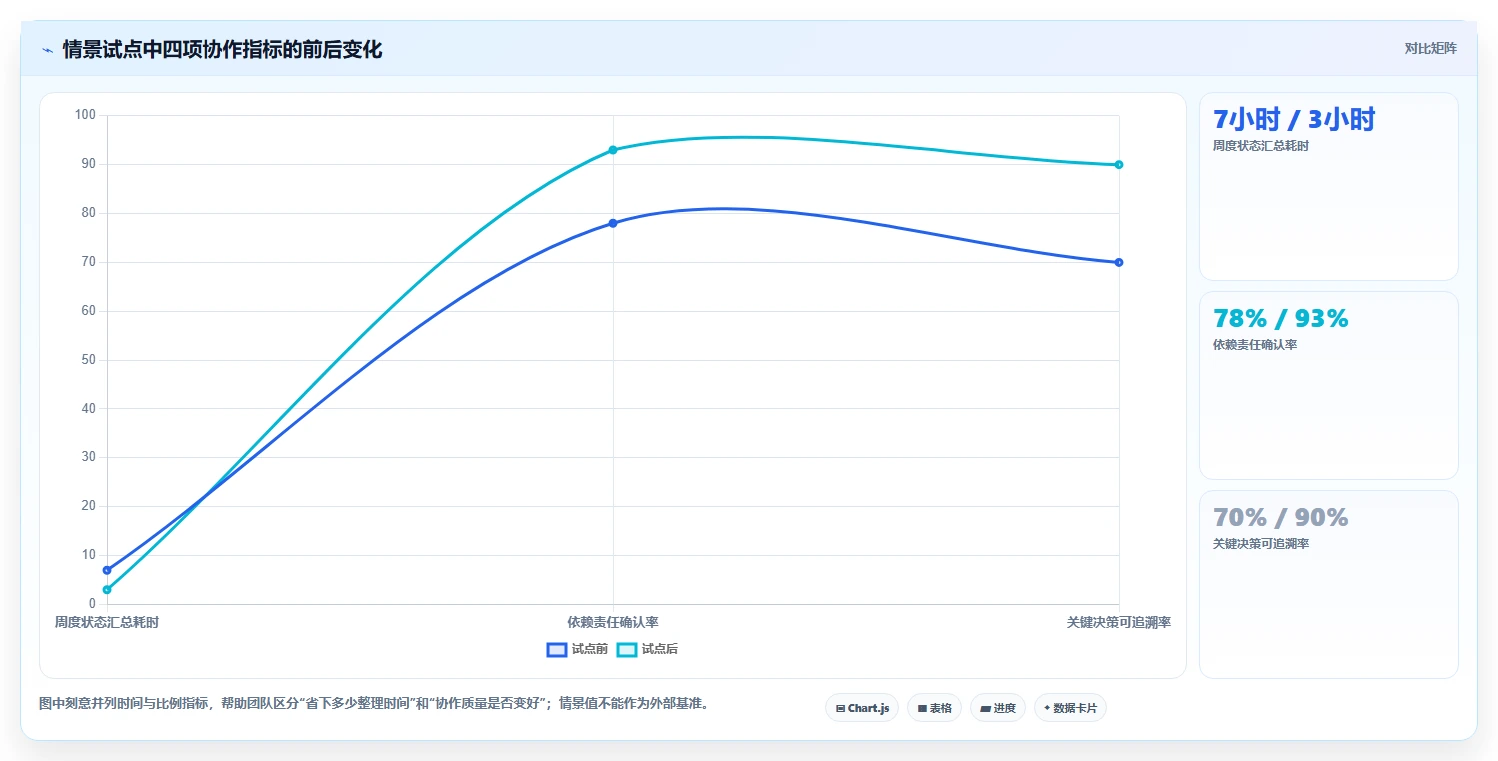Open the 78% / 93% data card
Image resolution: width=1498 pixels, height=761 pixels.
point(1329,386)
